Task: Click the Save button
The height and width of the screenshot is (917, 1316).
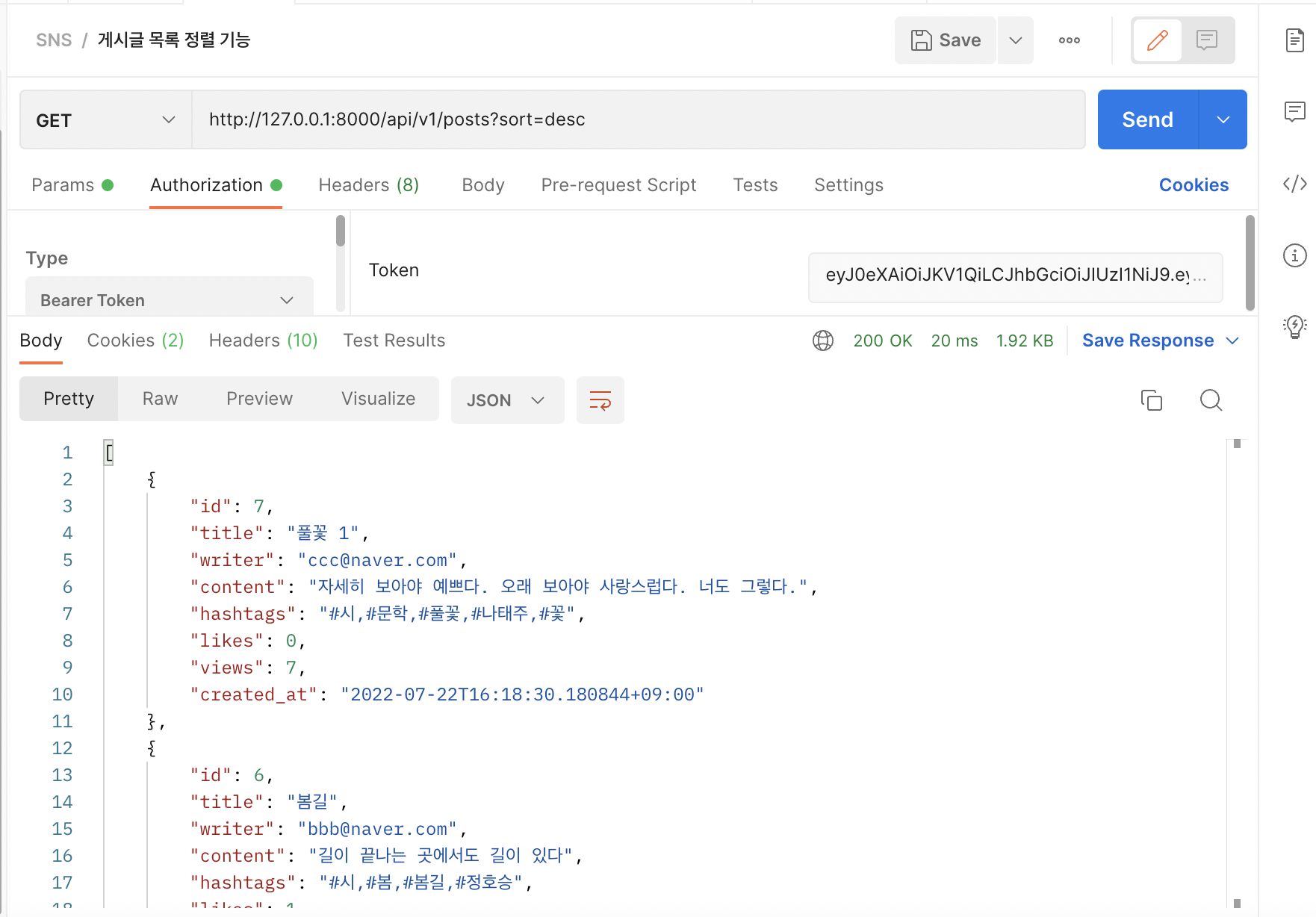Action: (946, 40)
